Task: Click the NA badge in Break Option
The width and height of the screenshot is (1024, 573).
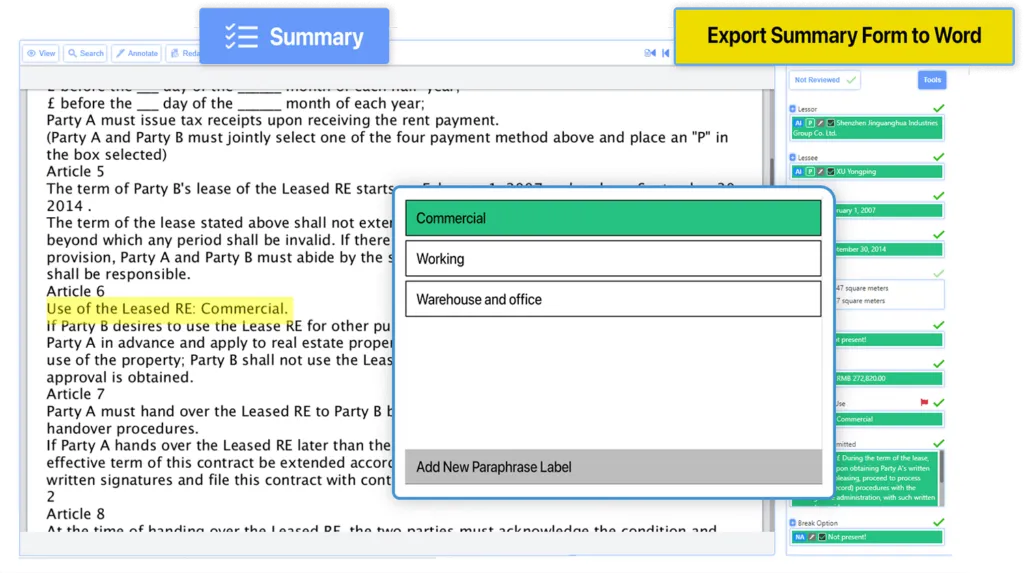Action: (799, 537)
